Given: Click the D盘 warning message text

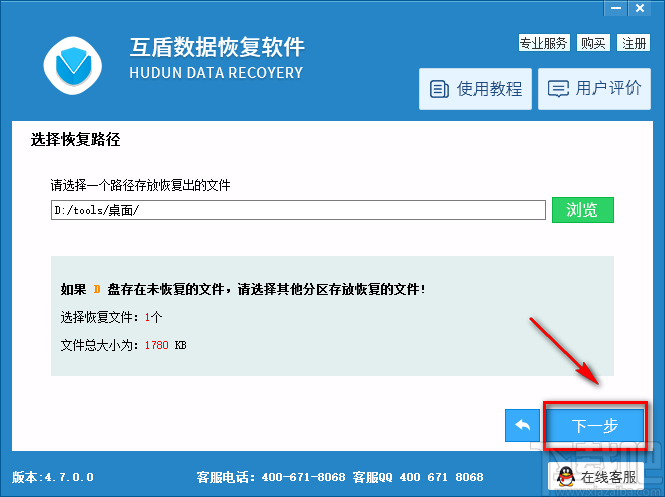Looking at the screenshot, I should (x=243, y=289).
